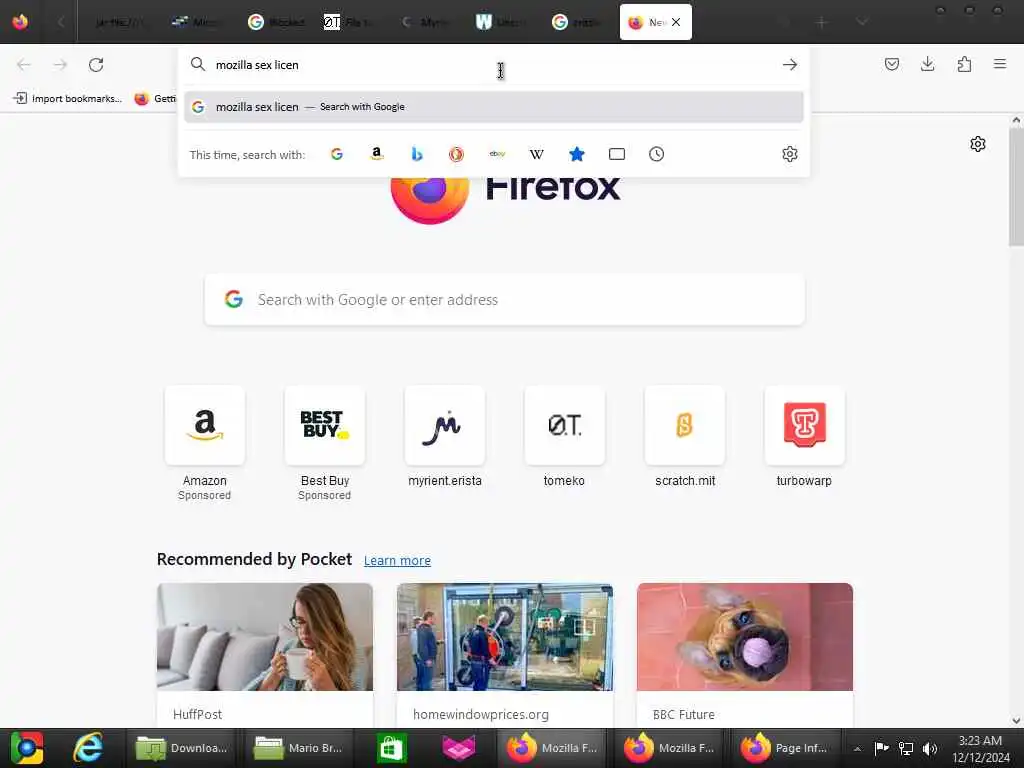
Task: Switch to the tab with W favicon
Action: (x=502, y=22)
